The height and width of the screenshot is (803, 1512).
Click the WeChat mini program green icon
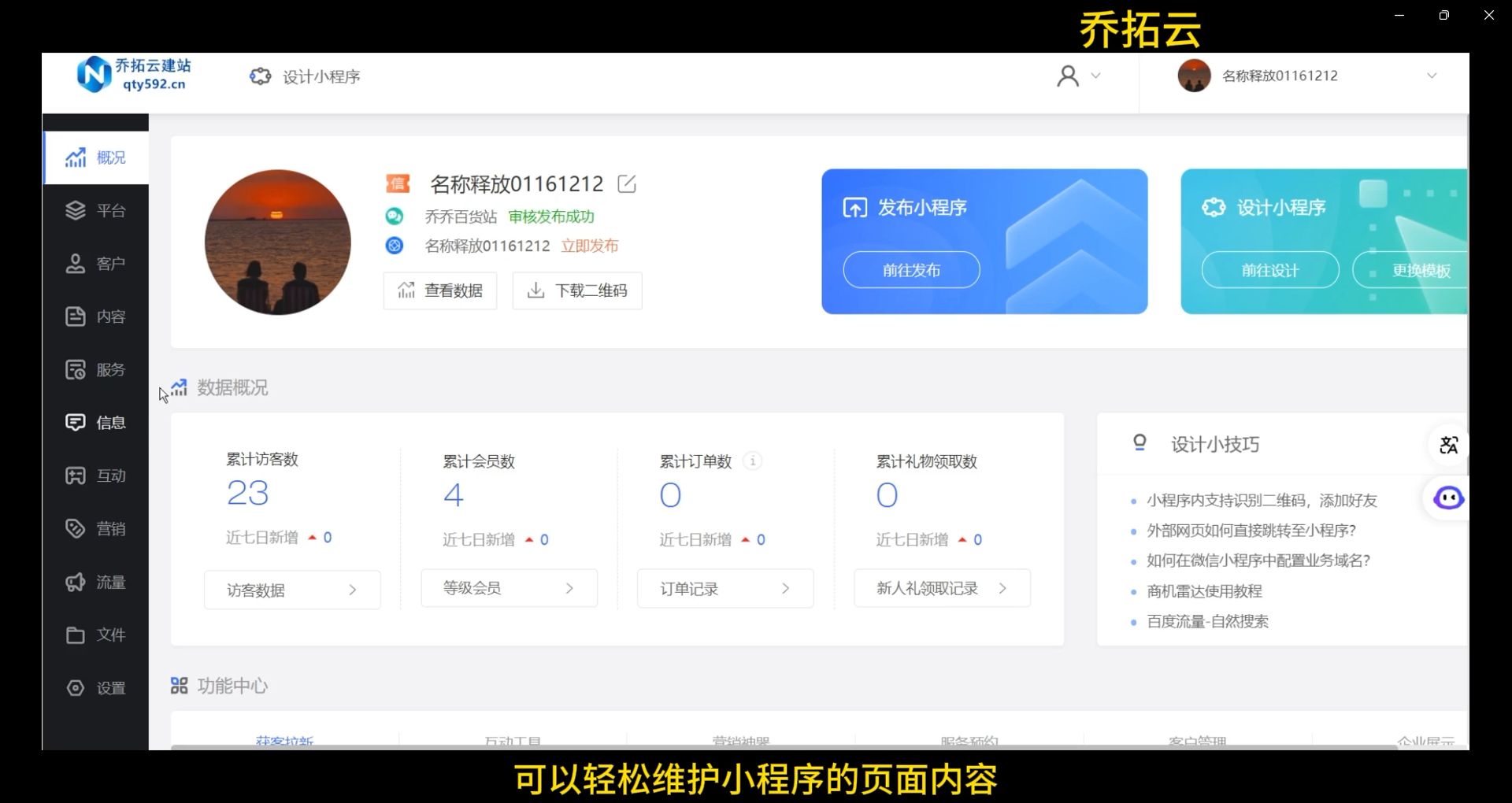(395, 216)
